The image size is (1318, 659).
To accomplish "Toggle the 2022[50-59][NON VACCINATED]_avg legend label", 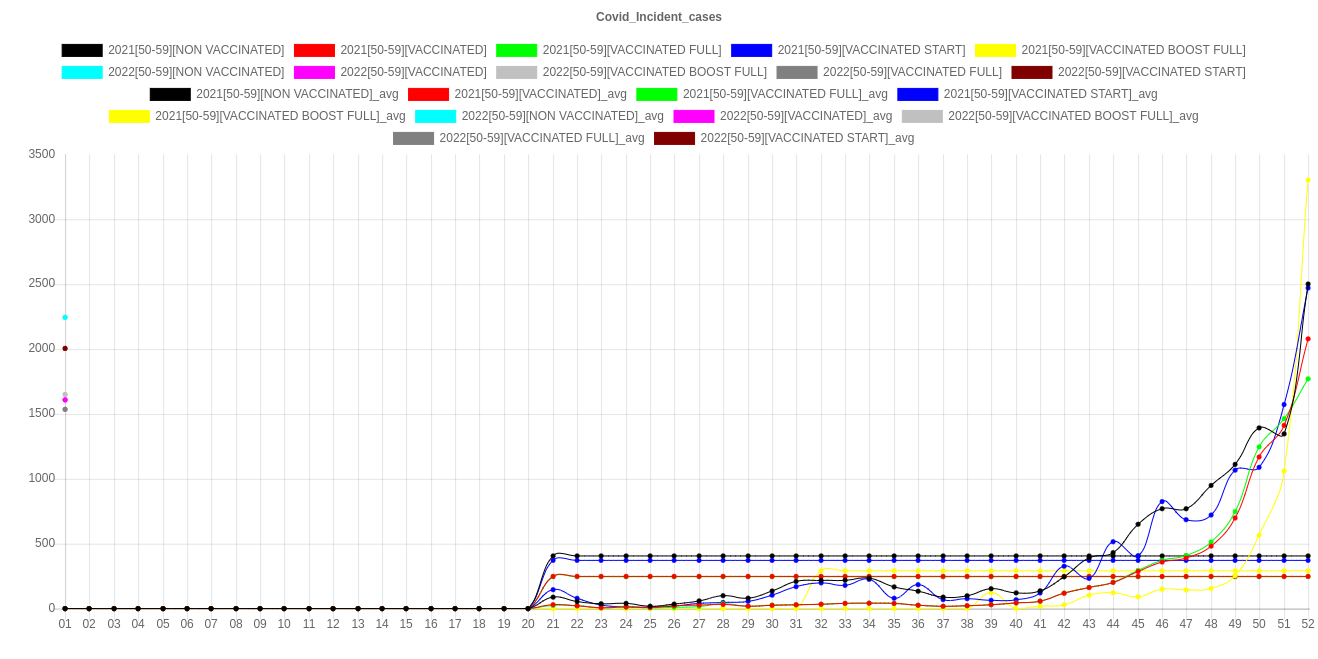I will (x=562, y=116).
